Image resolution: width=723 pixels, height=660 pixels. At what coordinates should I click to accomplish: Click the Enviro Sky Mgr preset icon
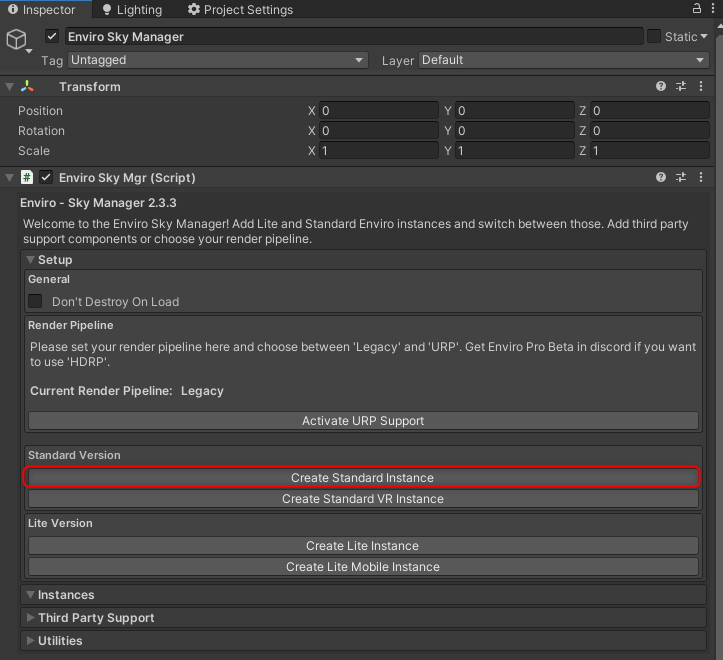point(680,177)
